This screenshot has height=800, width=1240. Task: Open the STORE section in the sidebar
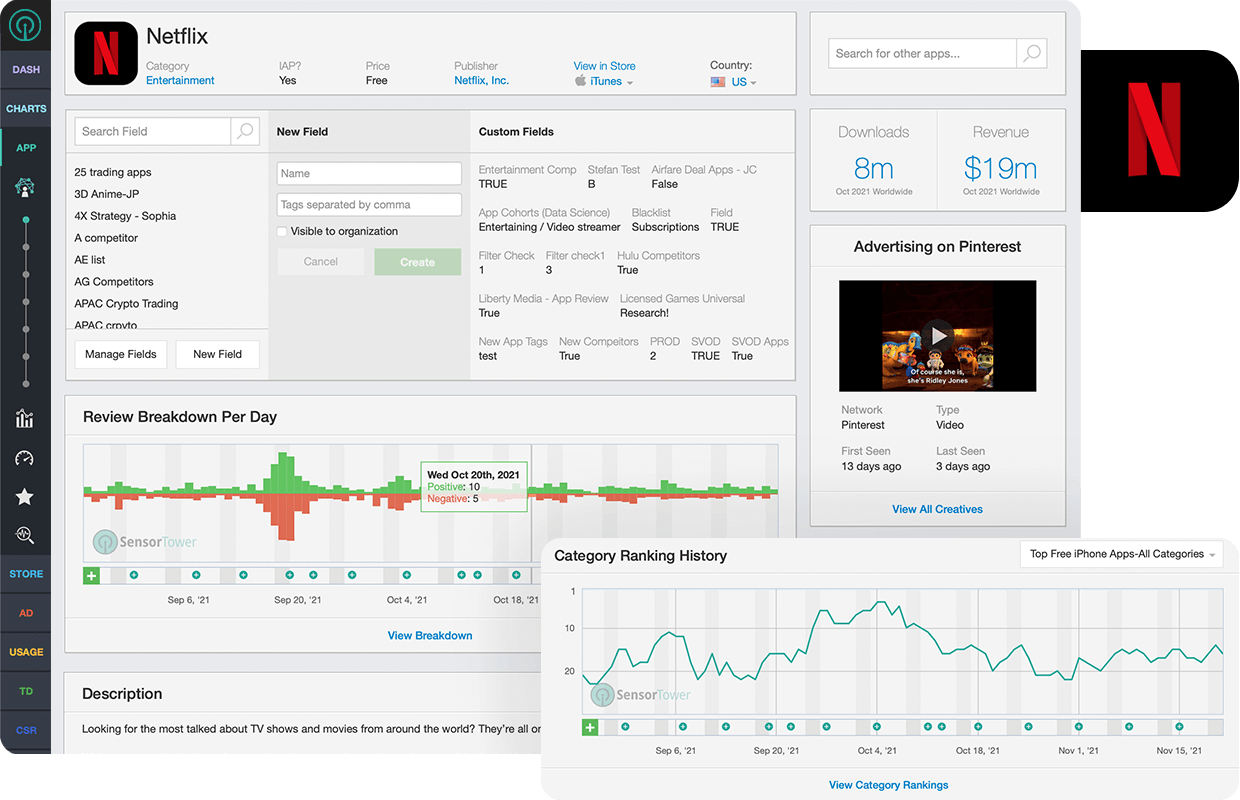click(25, 573)
